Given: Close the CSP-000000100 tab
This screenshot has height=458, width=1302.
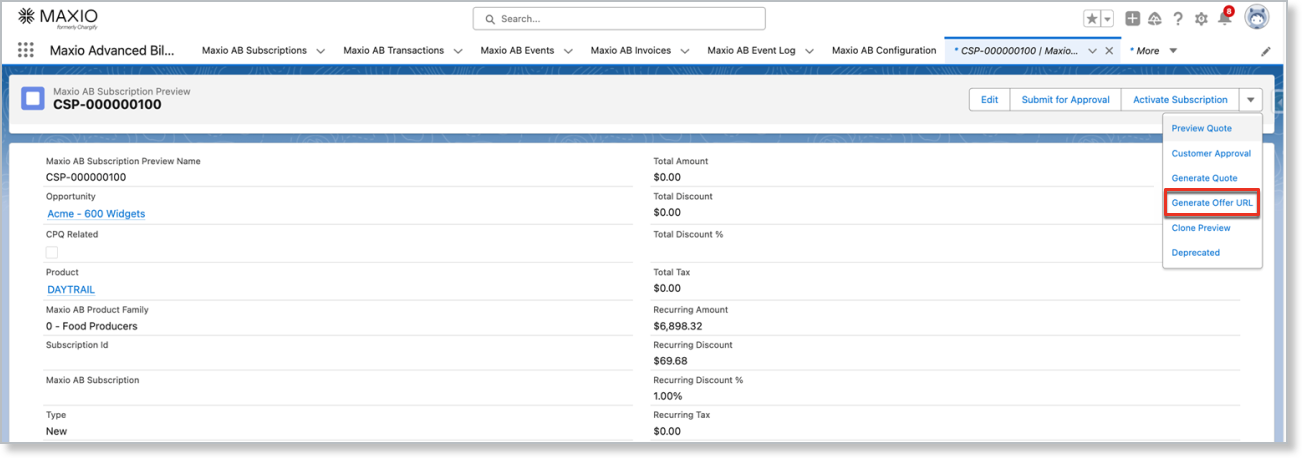Looking at the screenshot, I should click(1109, 51).
